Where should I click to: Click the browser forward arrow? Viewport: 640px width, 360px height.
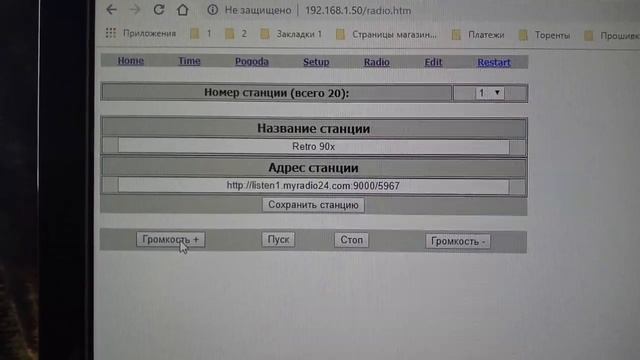pos(135,9)
